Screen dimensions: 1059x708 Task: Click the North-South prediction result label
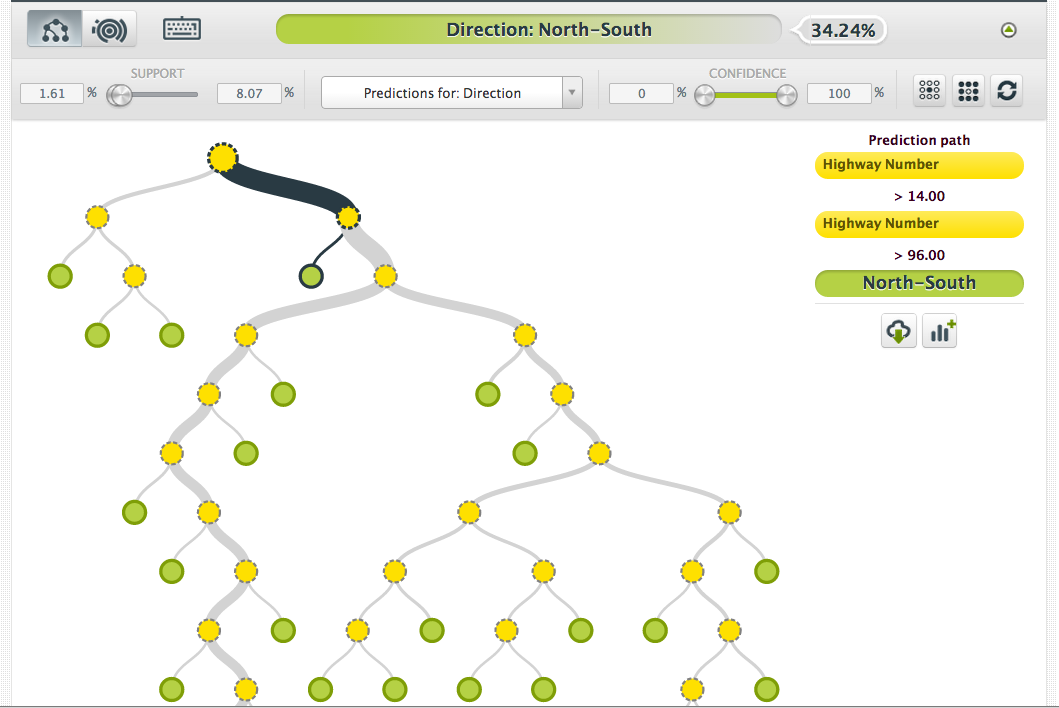(918, 283)
